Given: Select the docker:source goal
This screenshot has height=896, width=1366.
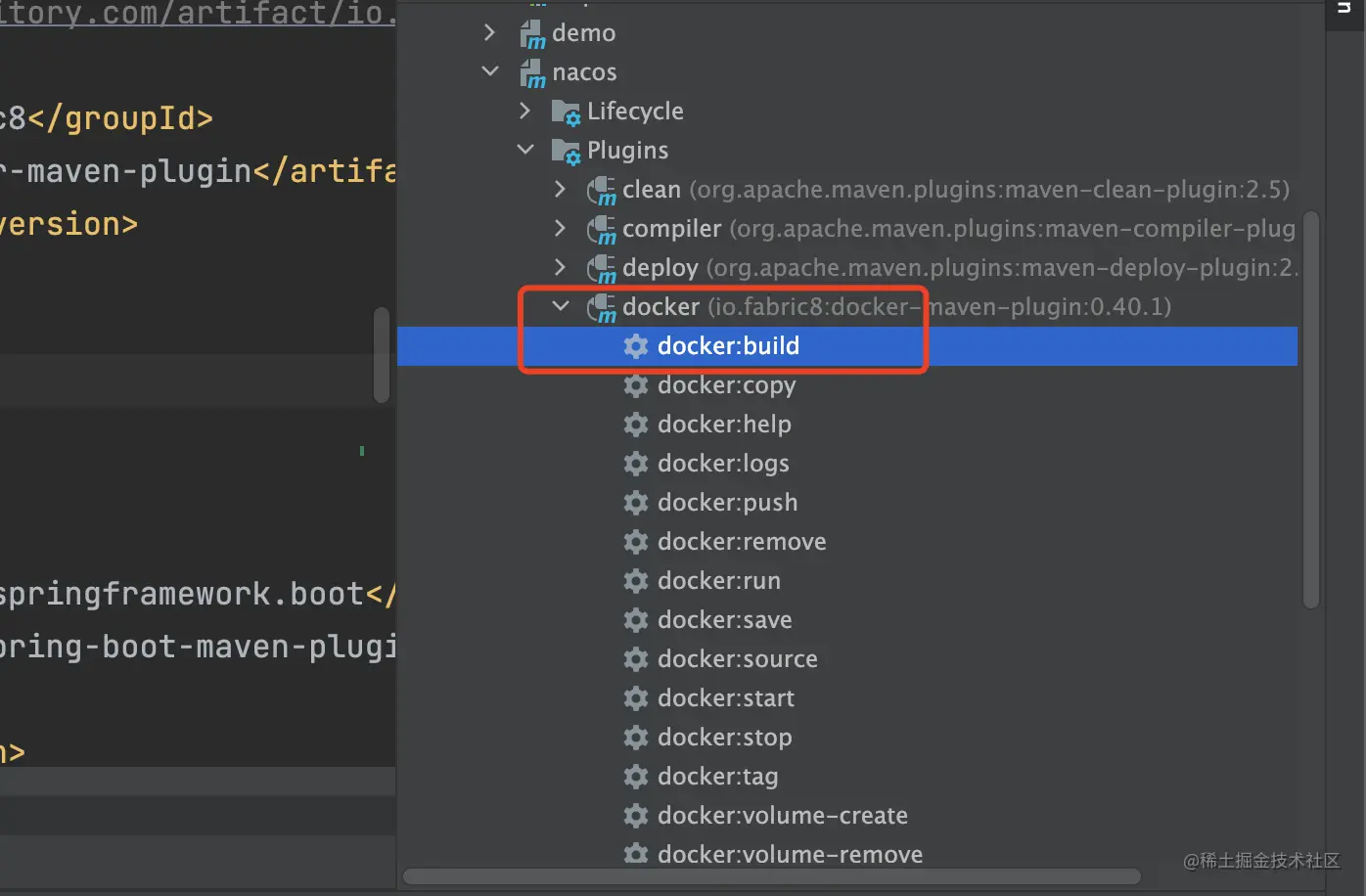Looking at the screenshot, I should 738,658.
